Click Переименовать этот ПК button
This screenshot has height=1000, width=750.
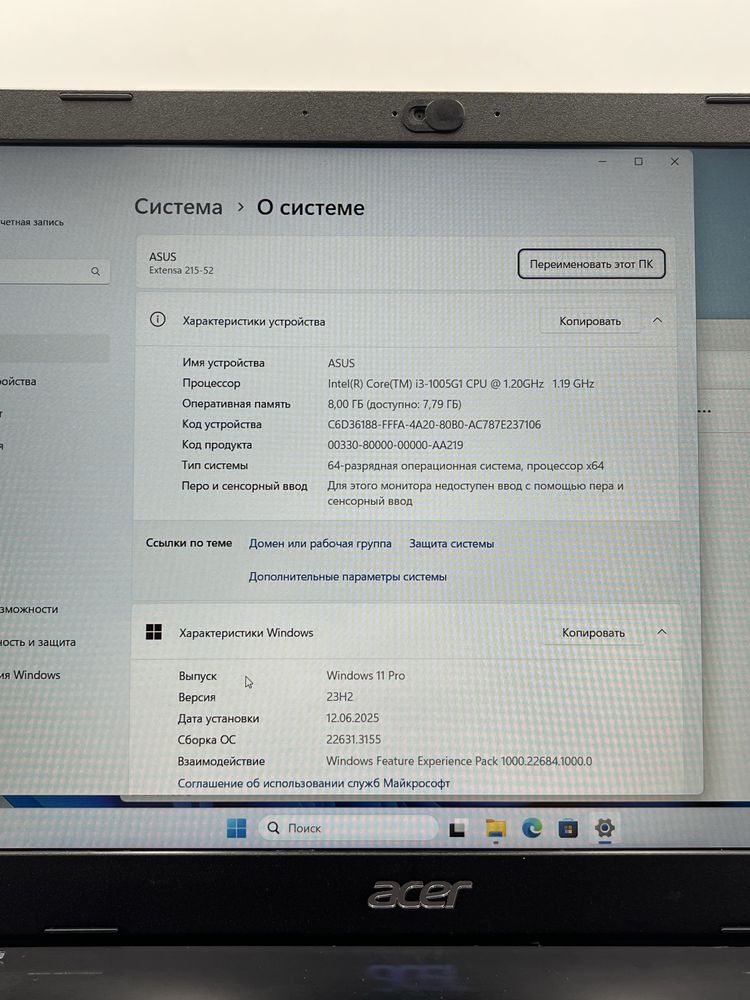[591, 264]
